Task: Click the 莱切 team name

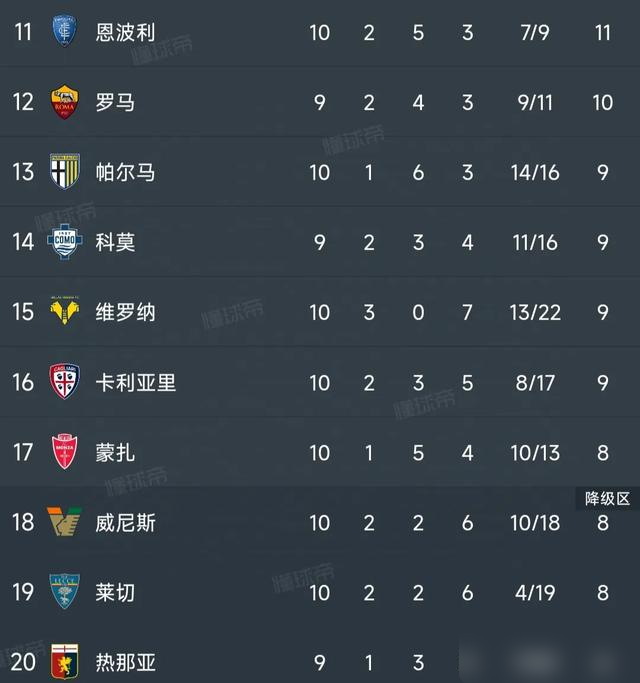Action: click(x=115, y=592)
